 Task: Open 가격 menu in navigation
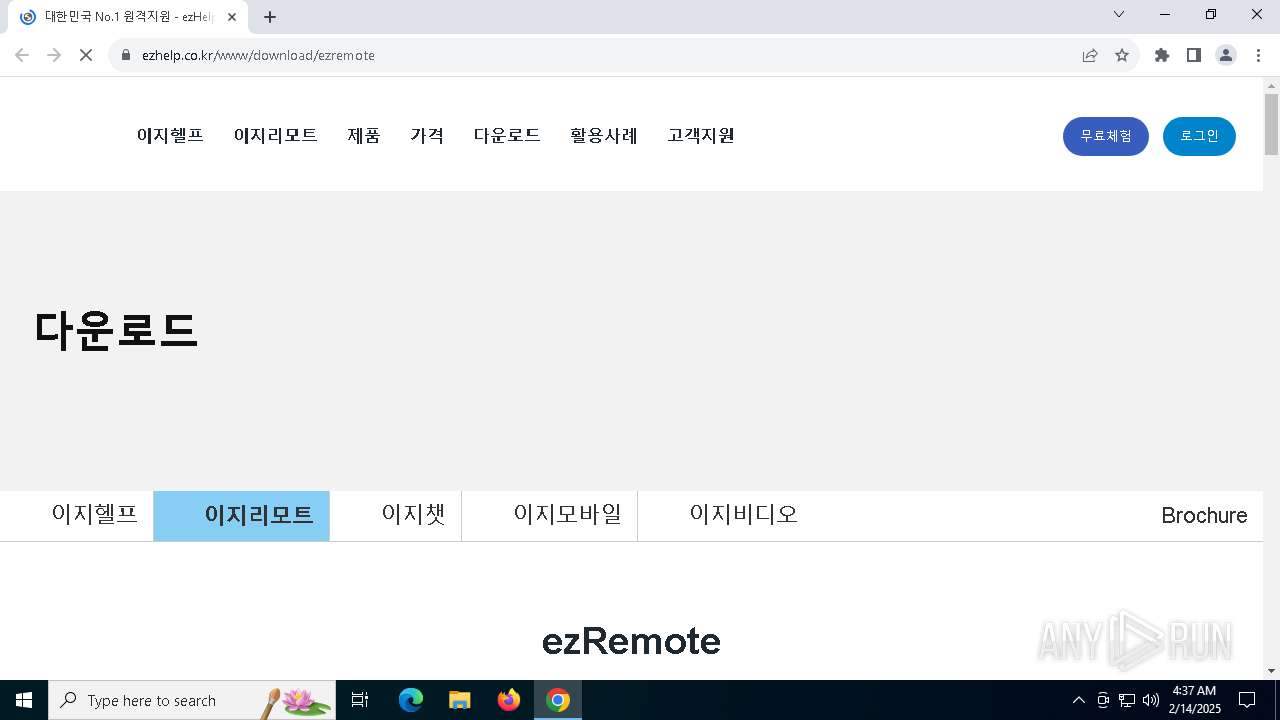point(427,136)
